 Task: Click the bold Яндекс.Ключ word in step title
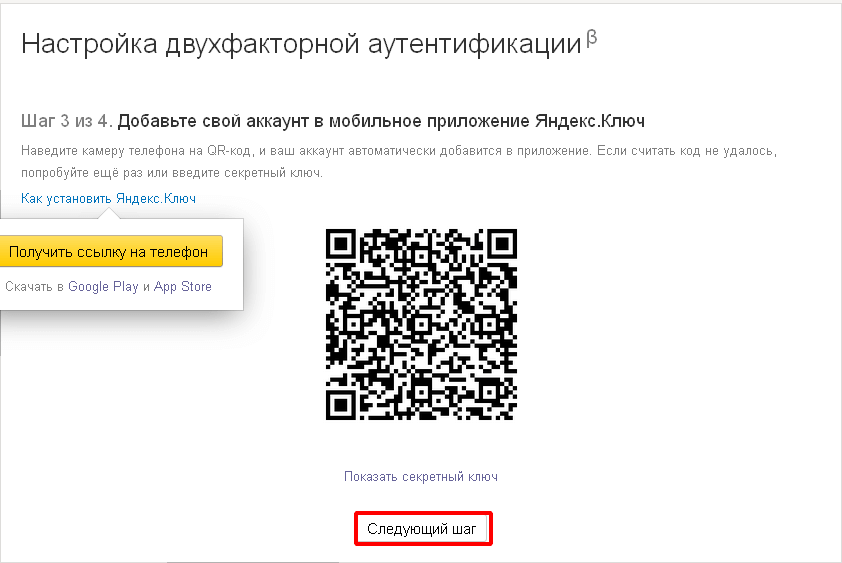coord(590,121)
